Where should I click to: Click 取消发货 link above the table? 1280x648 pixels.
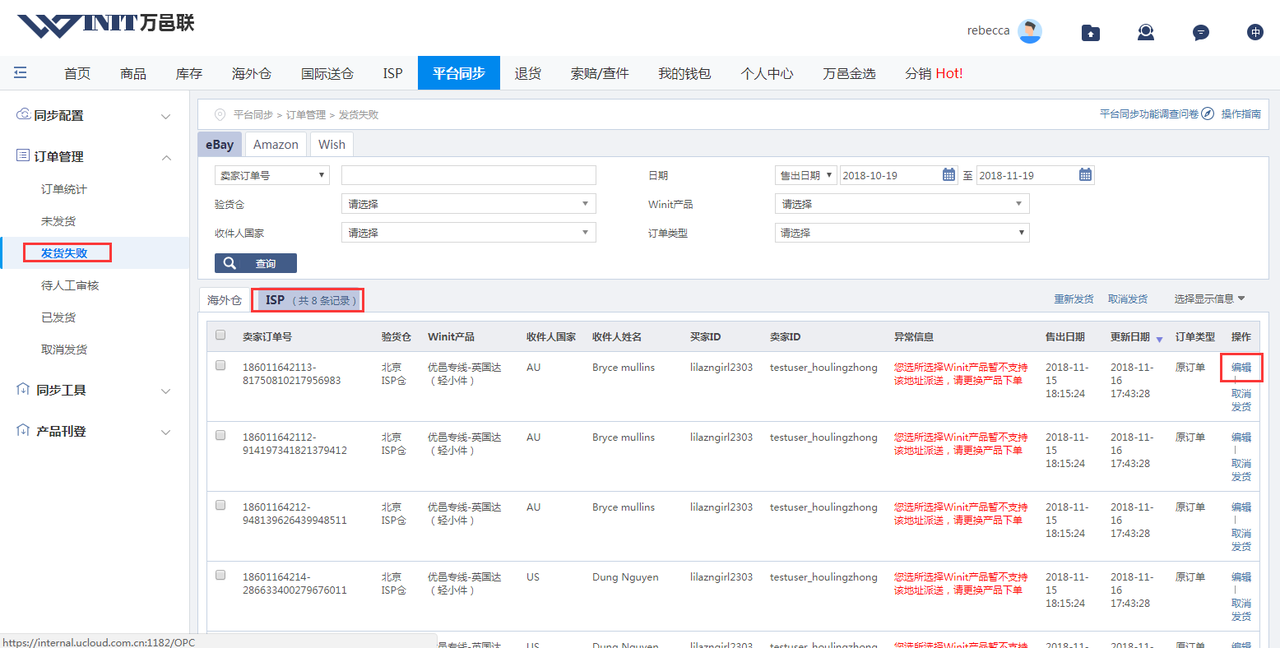click(x=1128, y=299)
